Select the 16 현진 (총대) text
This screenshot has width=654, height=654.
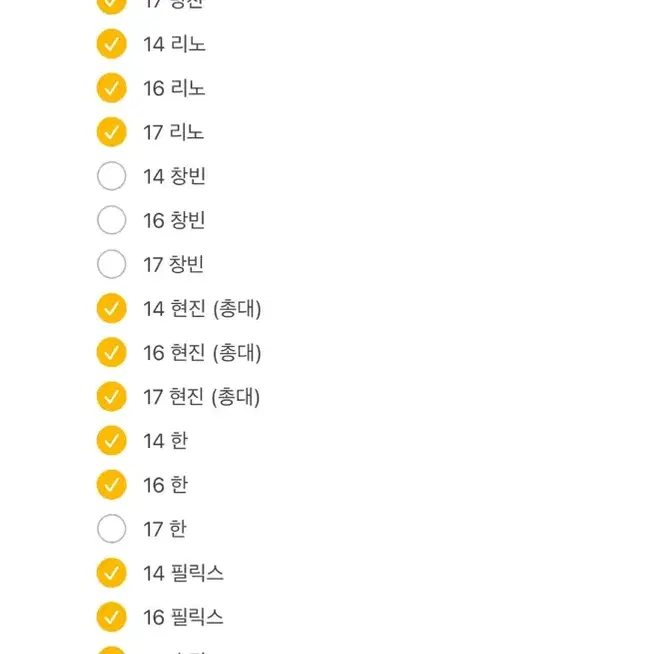[x=202, y=353]
